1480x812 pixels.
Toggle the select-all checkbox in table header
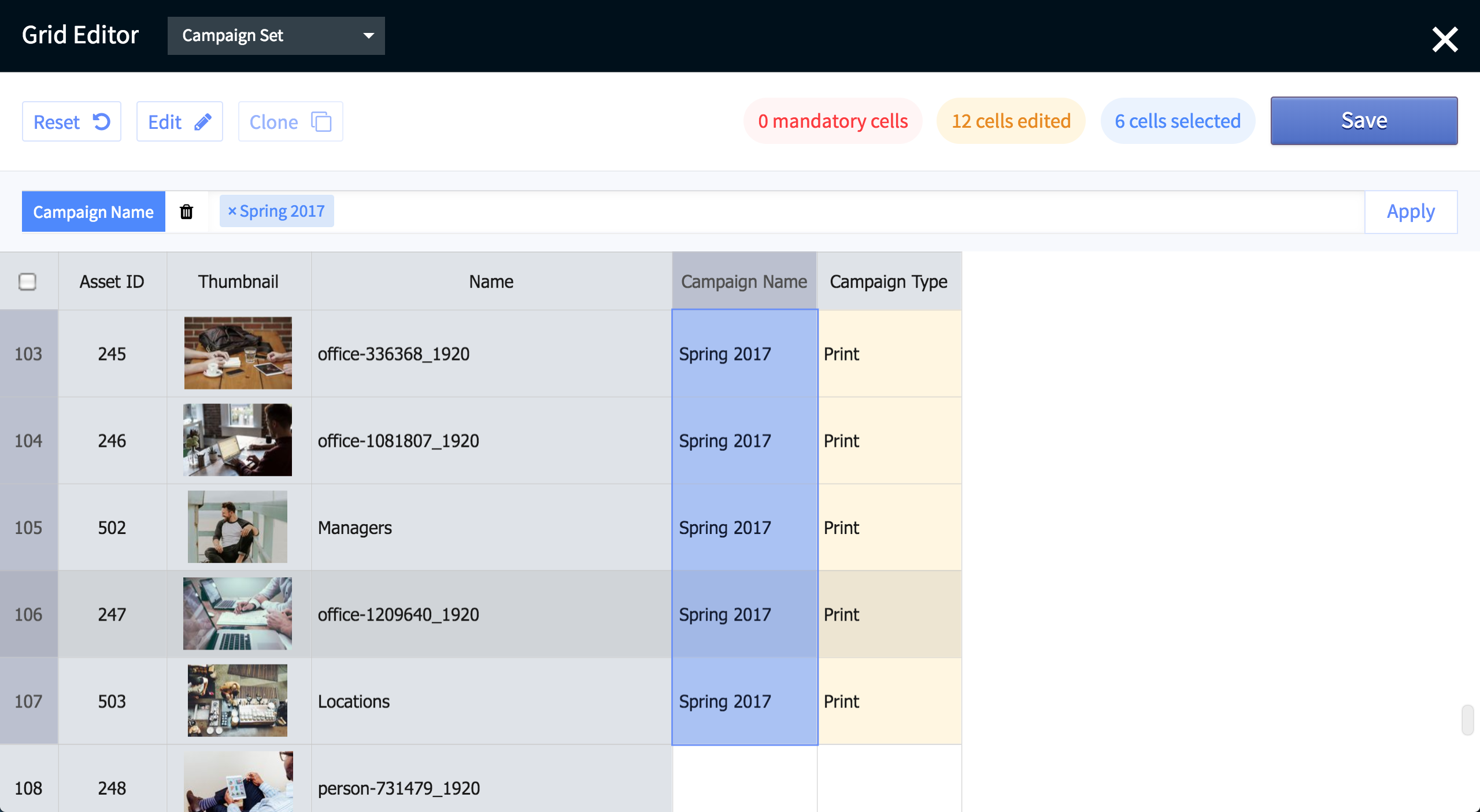(x=28, y=281)
